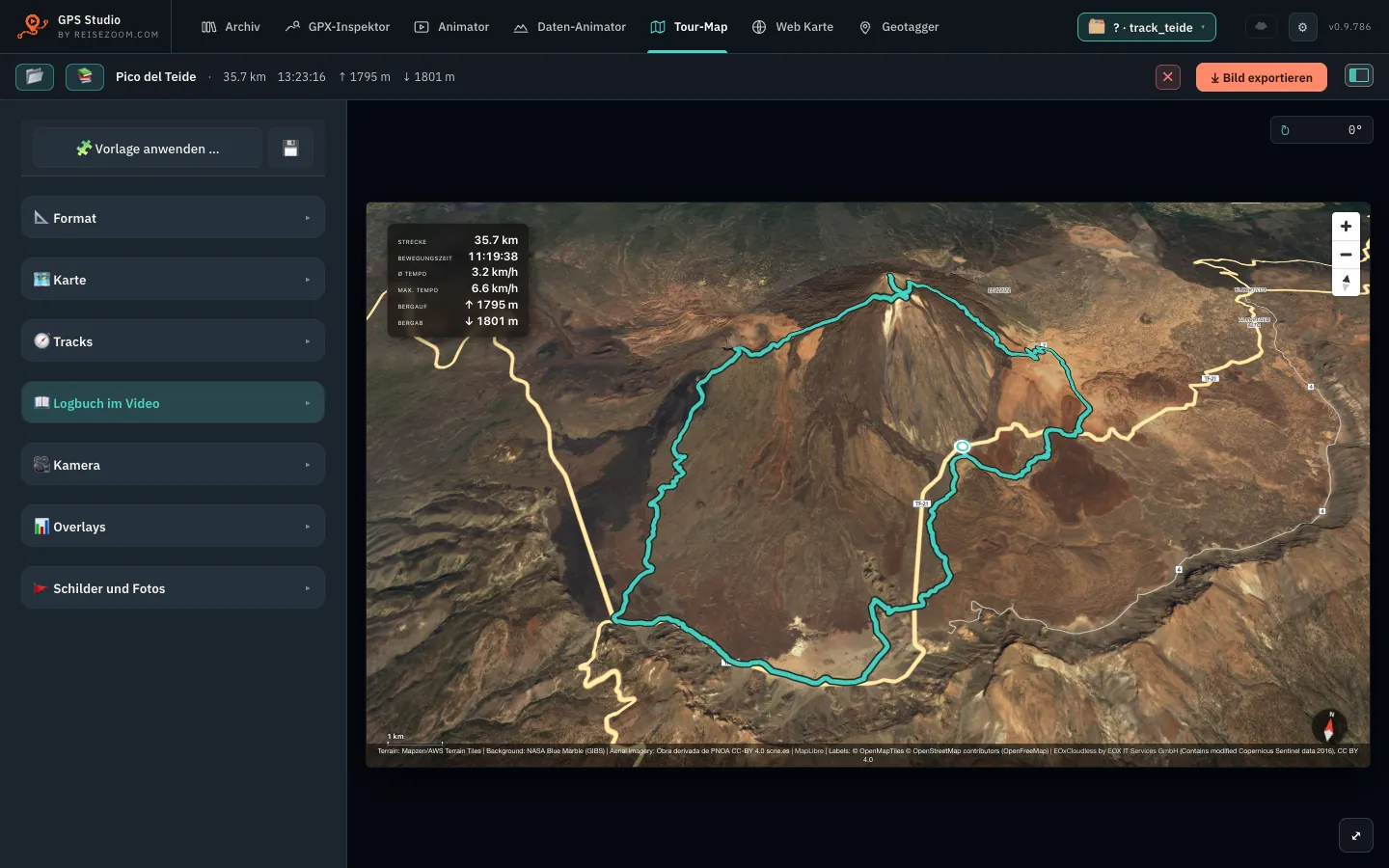This screenshot has height=868, width=1389.
Task: Expand the Kamera section
Action: point(173,465)
